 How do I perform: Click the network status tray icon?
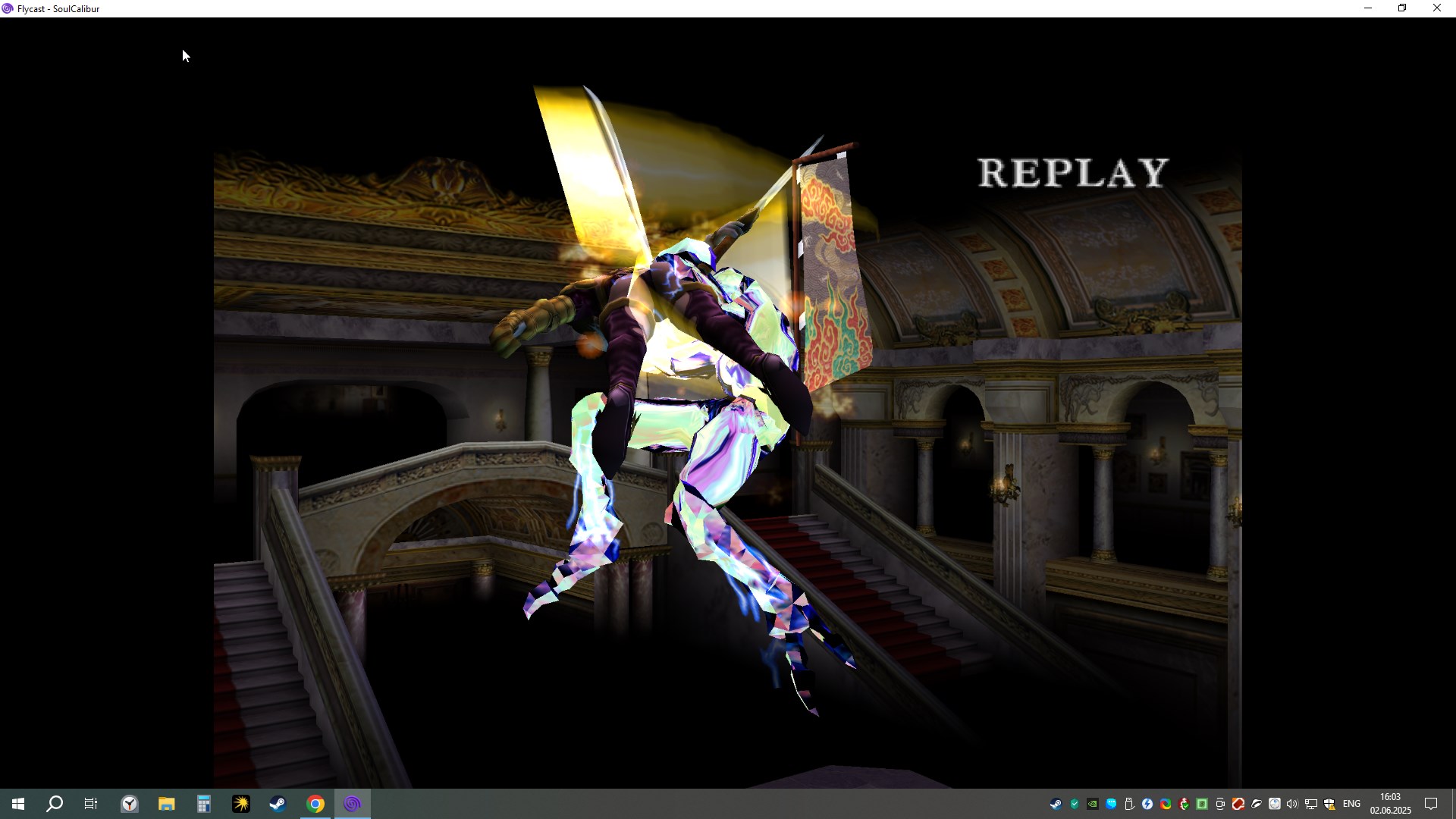pyautogui.click(x=1311, y=804)
